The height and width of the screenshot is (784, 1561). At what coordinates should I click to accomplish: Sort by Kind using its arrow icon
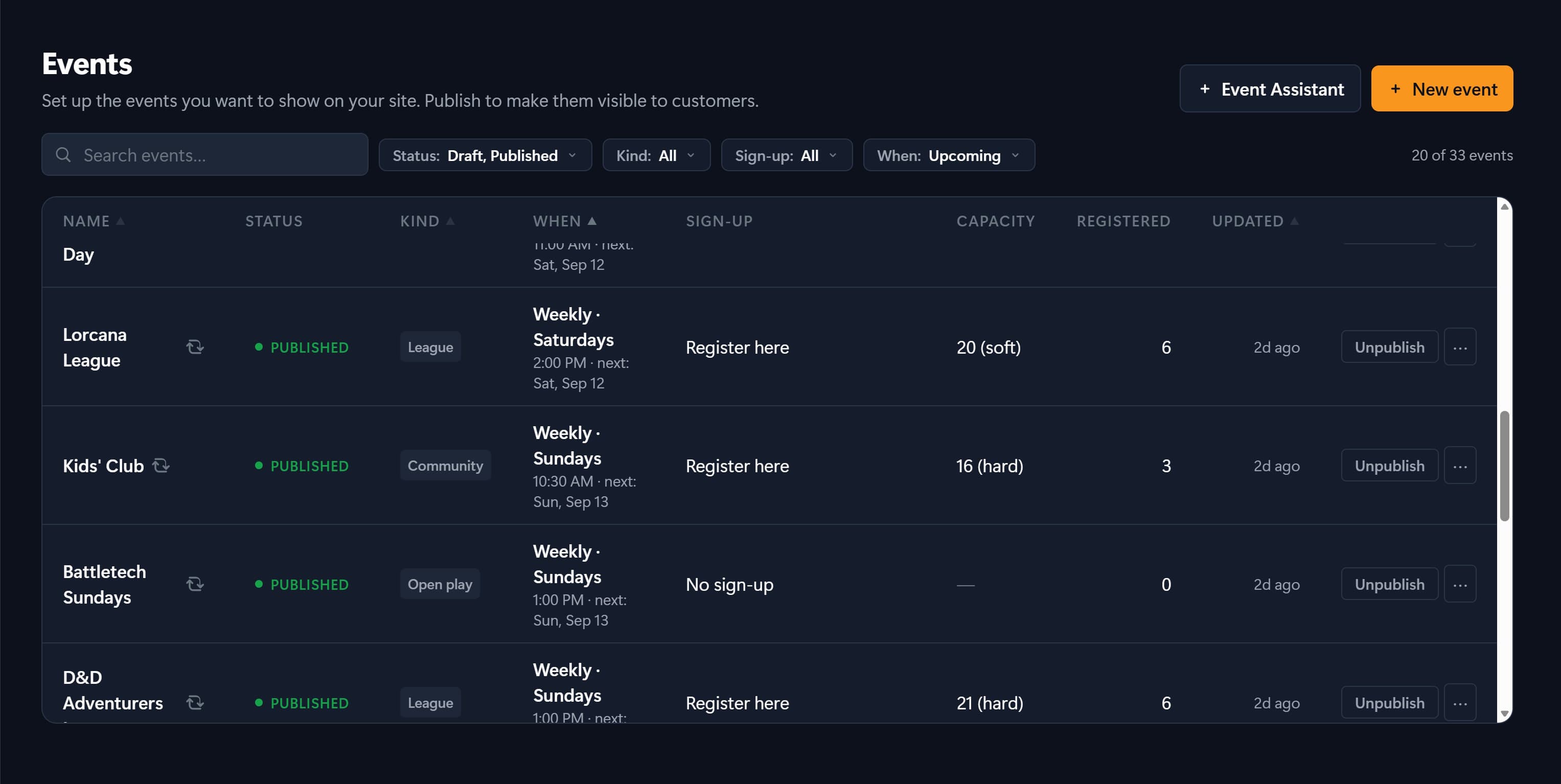[450, 221]
